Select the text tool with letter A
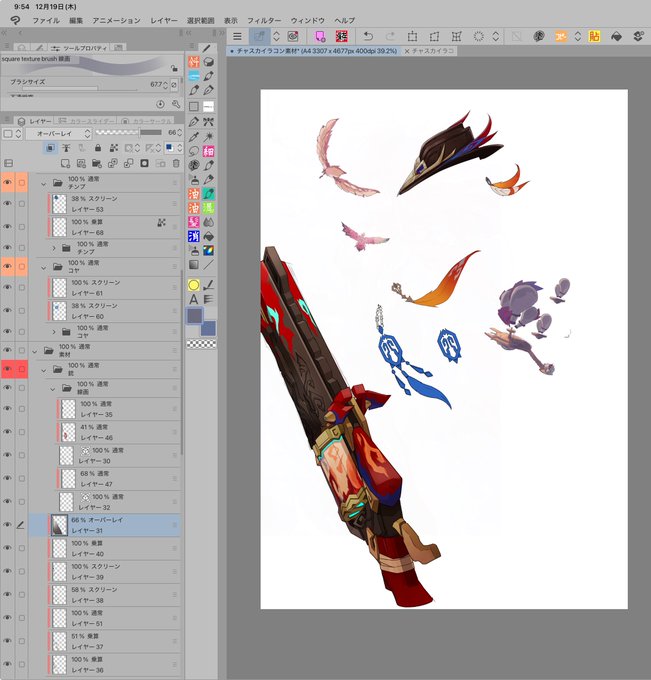The image size is (651, 680). pyautogui.click(x=194, y=299)
